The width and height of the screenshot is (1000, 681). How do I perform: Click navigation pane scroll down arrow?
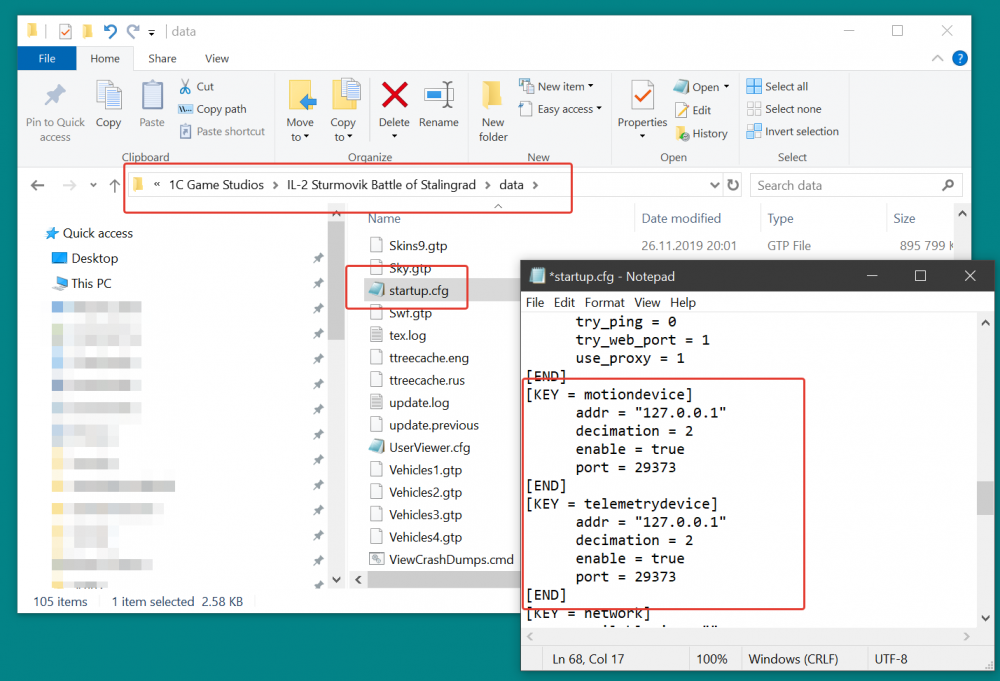(x=337, y=580)
